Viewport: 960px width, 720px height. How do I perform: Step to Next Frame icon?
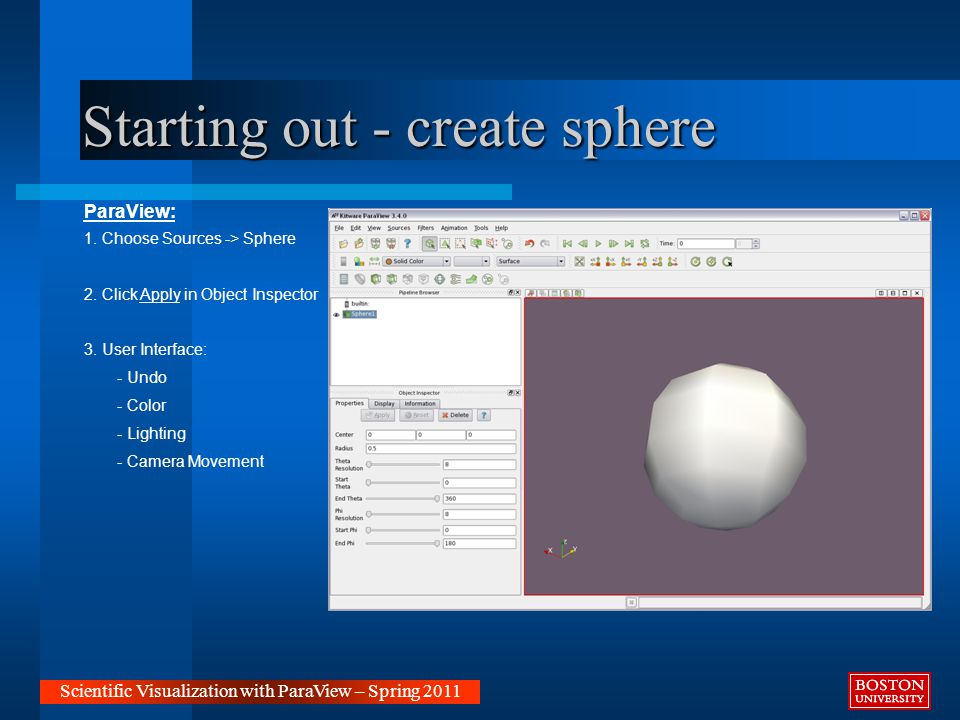coord(613,244)
